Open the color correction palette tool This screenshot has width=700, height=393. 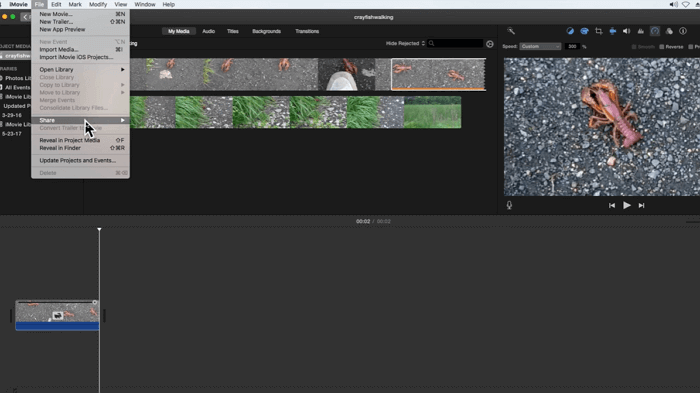584,31
